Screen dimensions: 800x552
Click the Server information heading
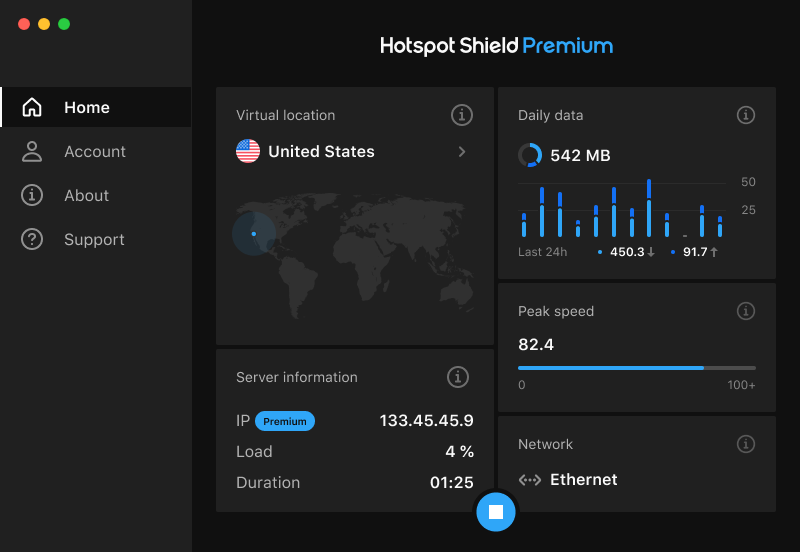pyautogui.click(x=297, y=377)
